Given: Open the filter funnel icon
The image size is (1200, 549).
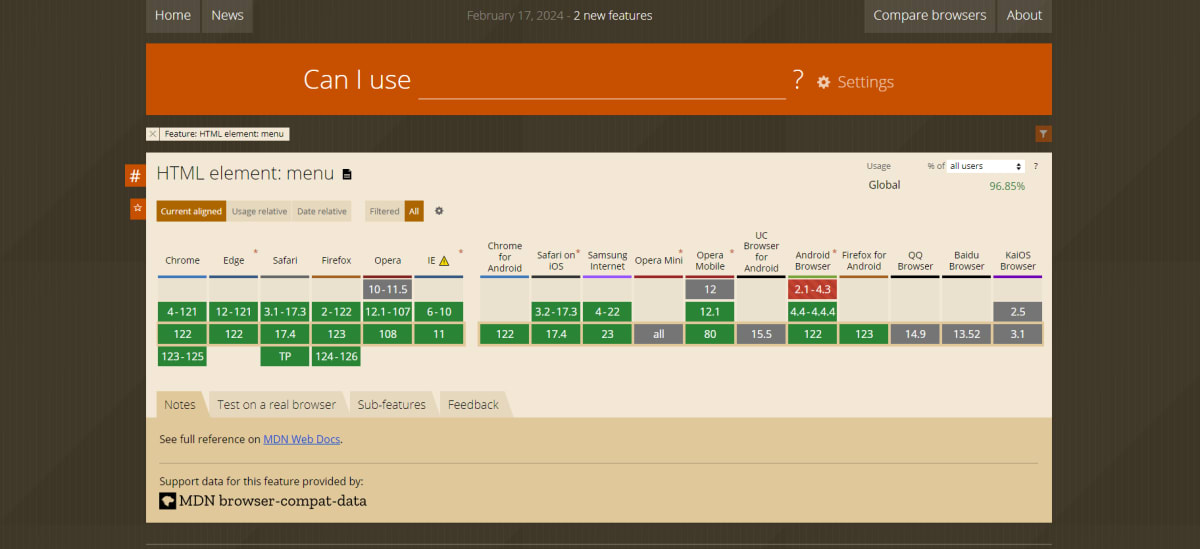Looking at the screenshot, I should point(1043,133).
